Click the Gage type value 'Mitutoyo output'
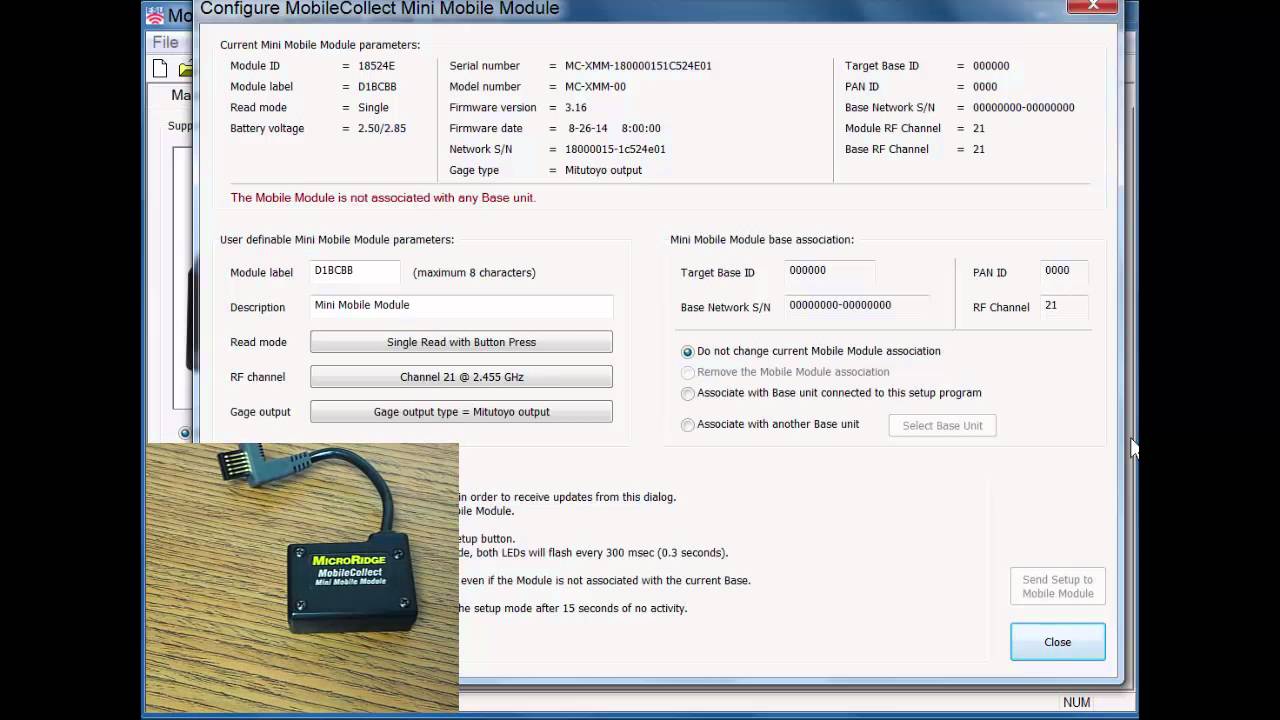 point(603,170)
